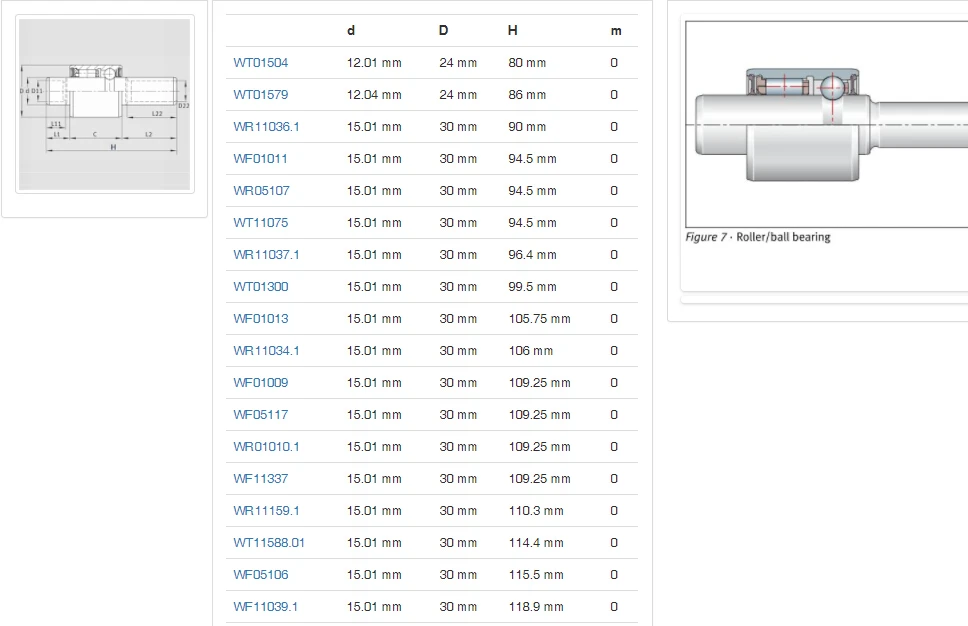Select part number WR11037.1
968x626 pixels.
coord(266,255)
